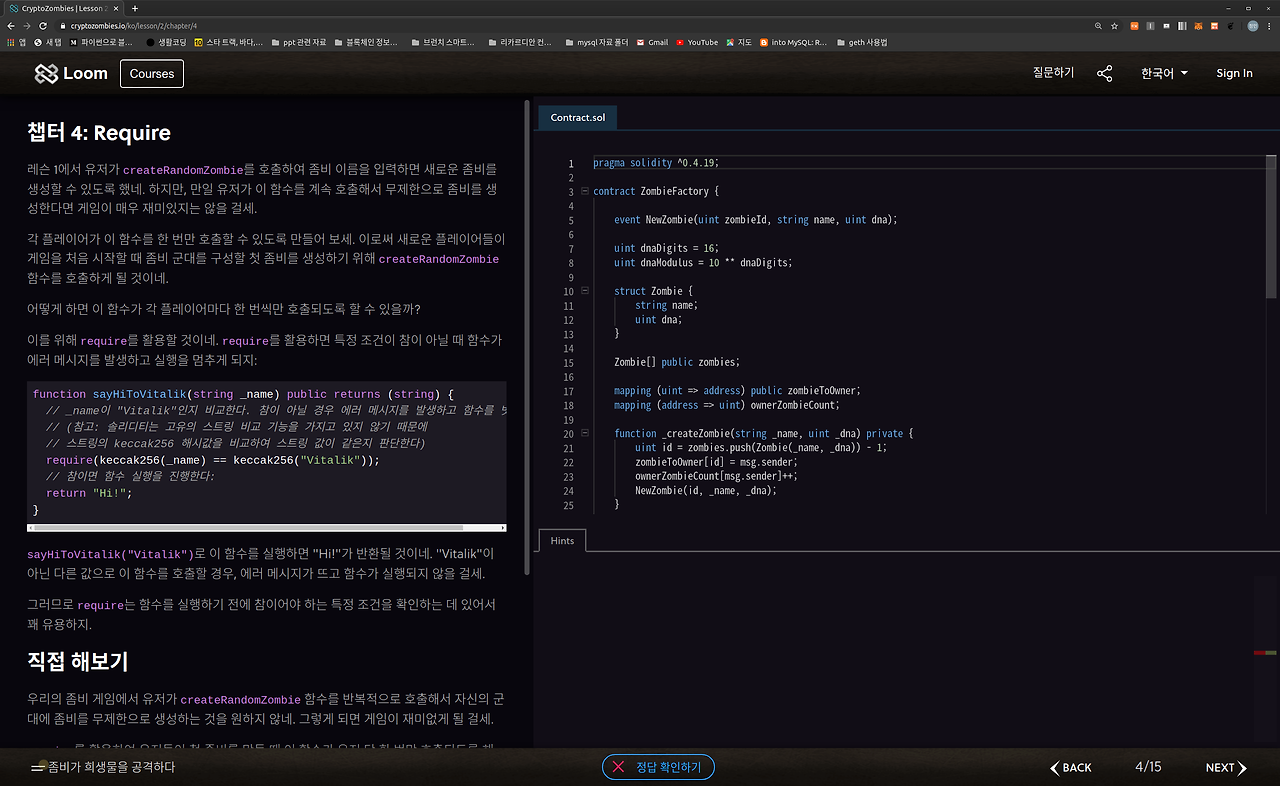Click the Chrome profile avatar
Image resolution: width=1280 pixels, height=786 pixels.
click(1253, 26)
